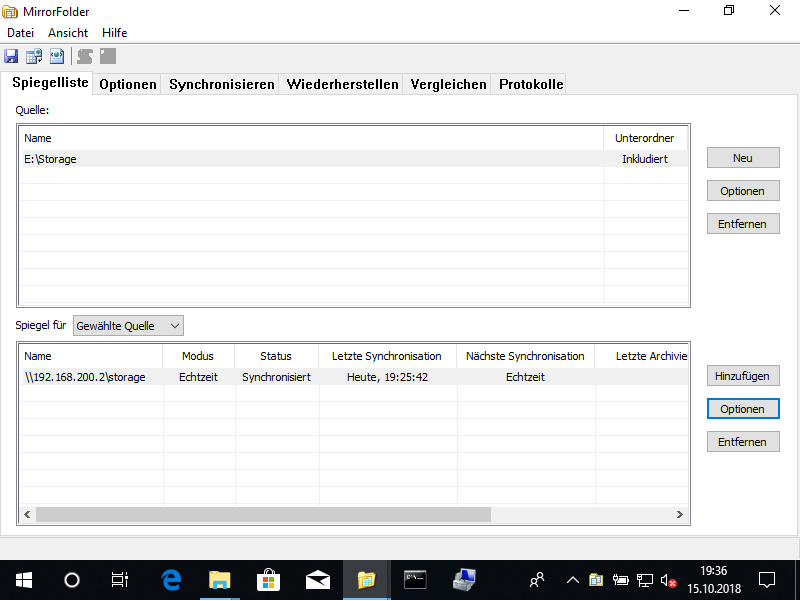The height and width of the screenshot is (600, 800).
Task: Click the save floppy disk toolbar icon
Action: (x=12, y=56)
